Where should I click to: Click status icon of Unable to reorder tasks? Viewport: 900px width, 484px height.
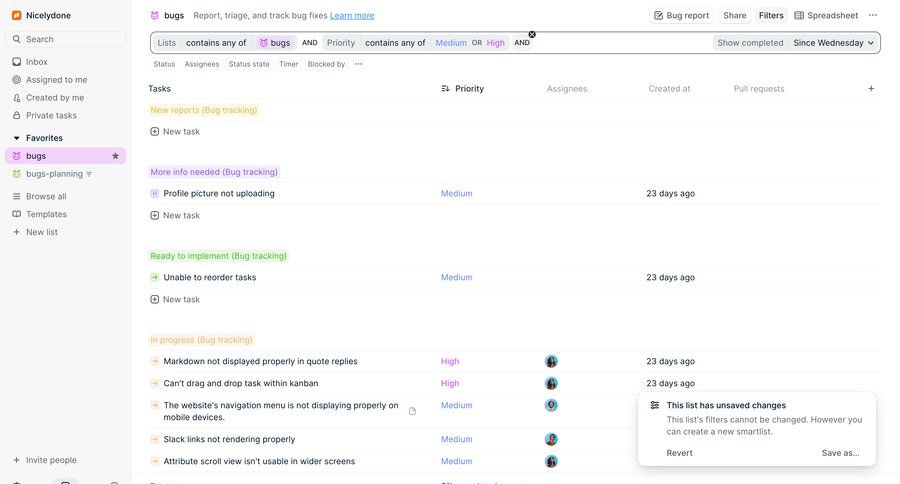point(154,277)
